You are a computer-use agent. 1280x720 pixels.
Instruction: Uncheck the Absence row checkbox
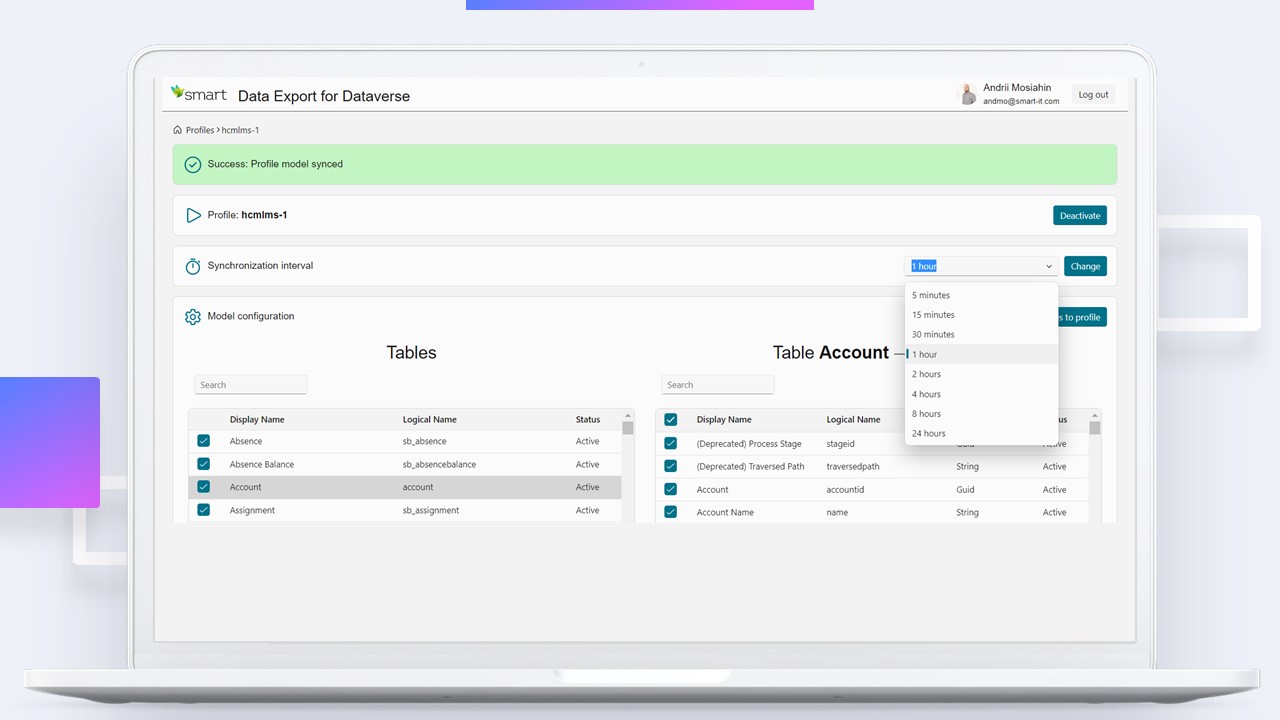point(203,440)
